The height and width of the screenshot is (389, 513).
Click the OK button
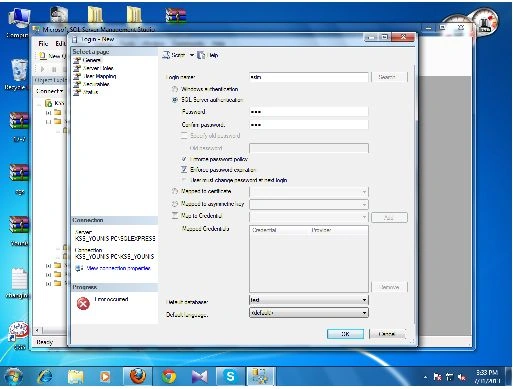[345, 334]
